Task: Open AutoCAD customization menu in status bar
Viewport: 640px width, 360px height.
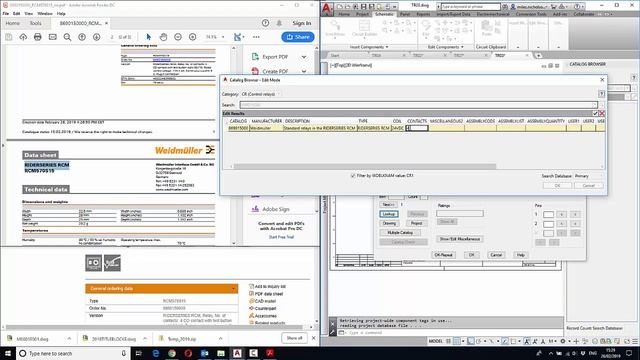Action: (x=635, y=341)
